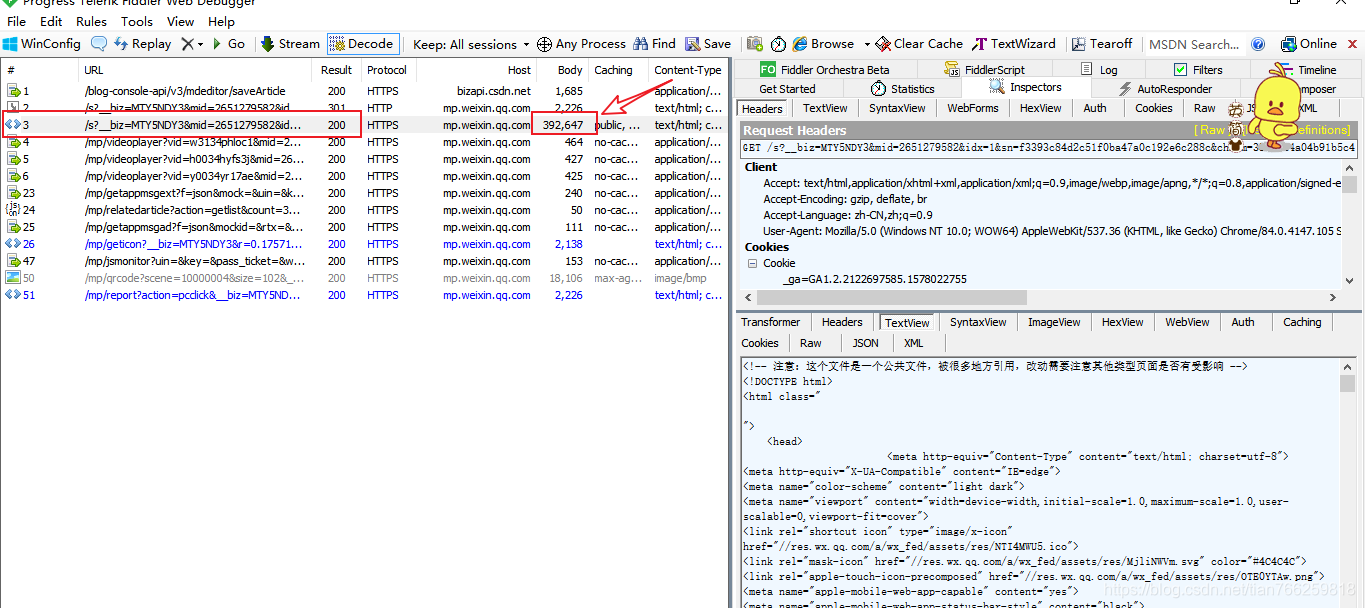The image size is (1365, 608).
Task: Select request WebForms inspector tab
Action: tap(973, 108)
